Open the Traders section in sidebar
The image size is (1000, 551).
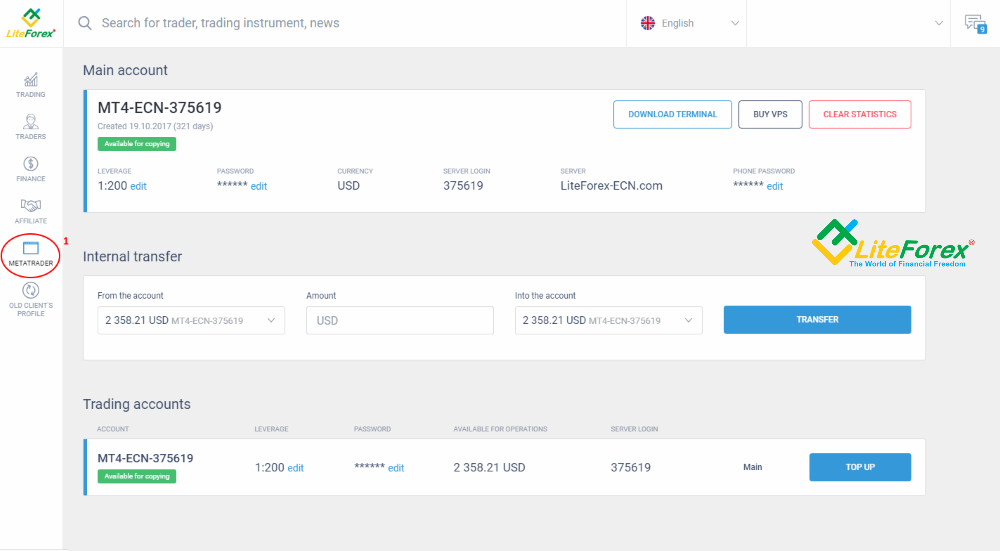coord(31,127)
